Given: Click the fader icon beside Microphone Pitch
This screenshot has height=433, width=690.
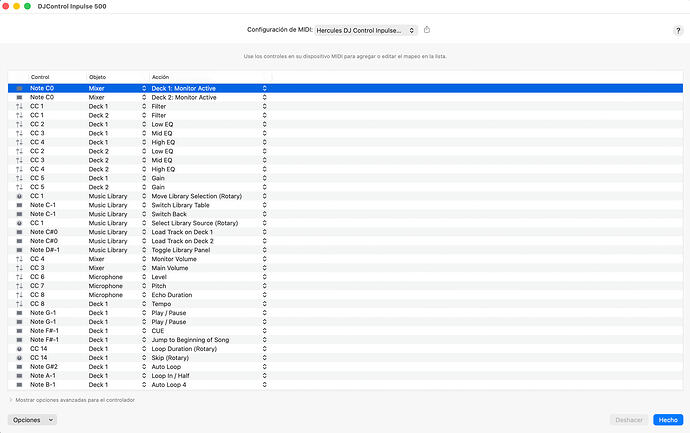Looking at the screenshot, I should [19, 286].
